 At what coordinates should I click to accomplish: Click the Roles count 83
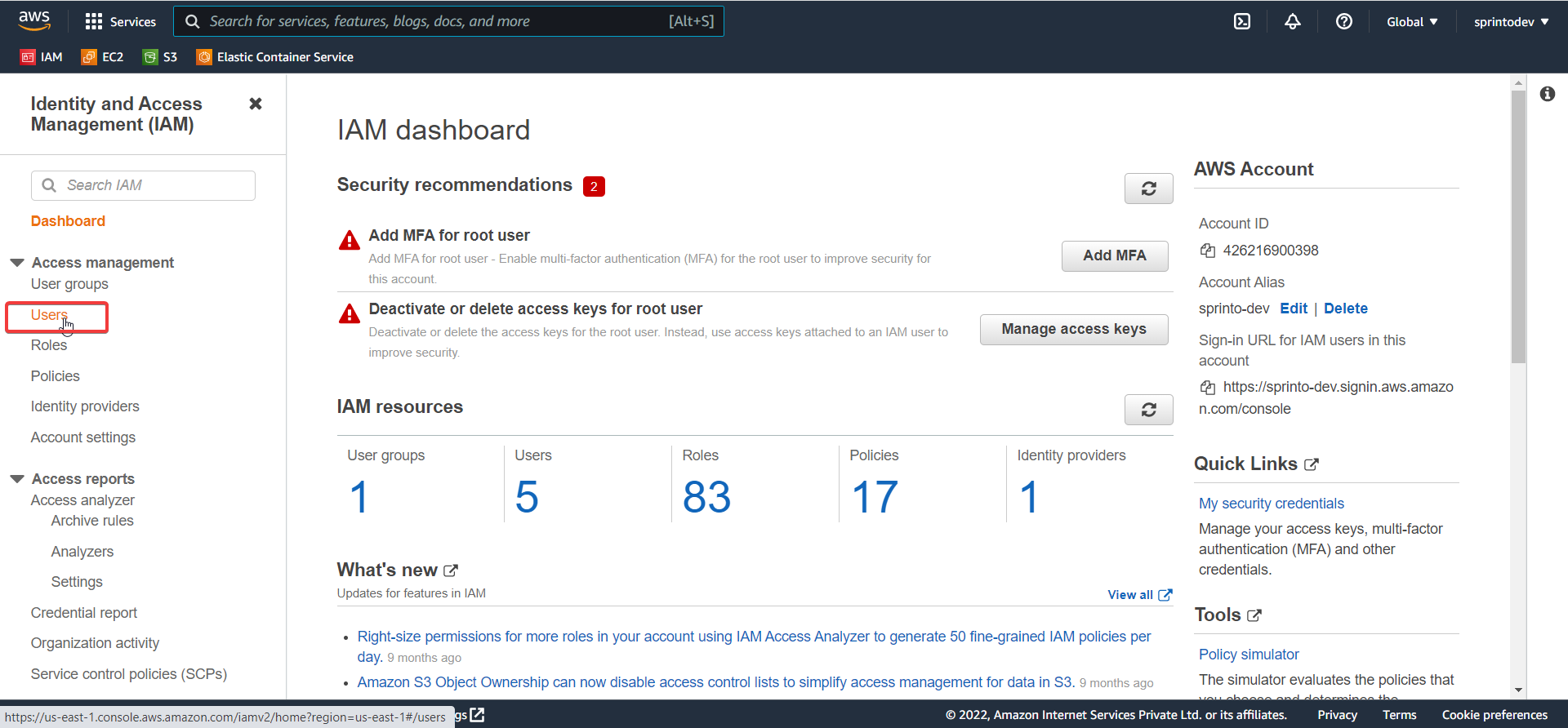[706, 497]
